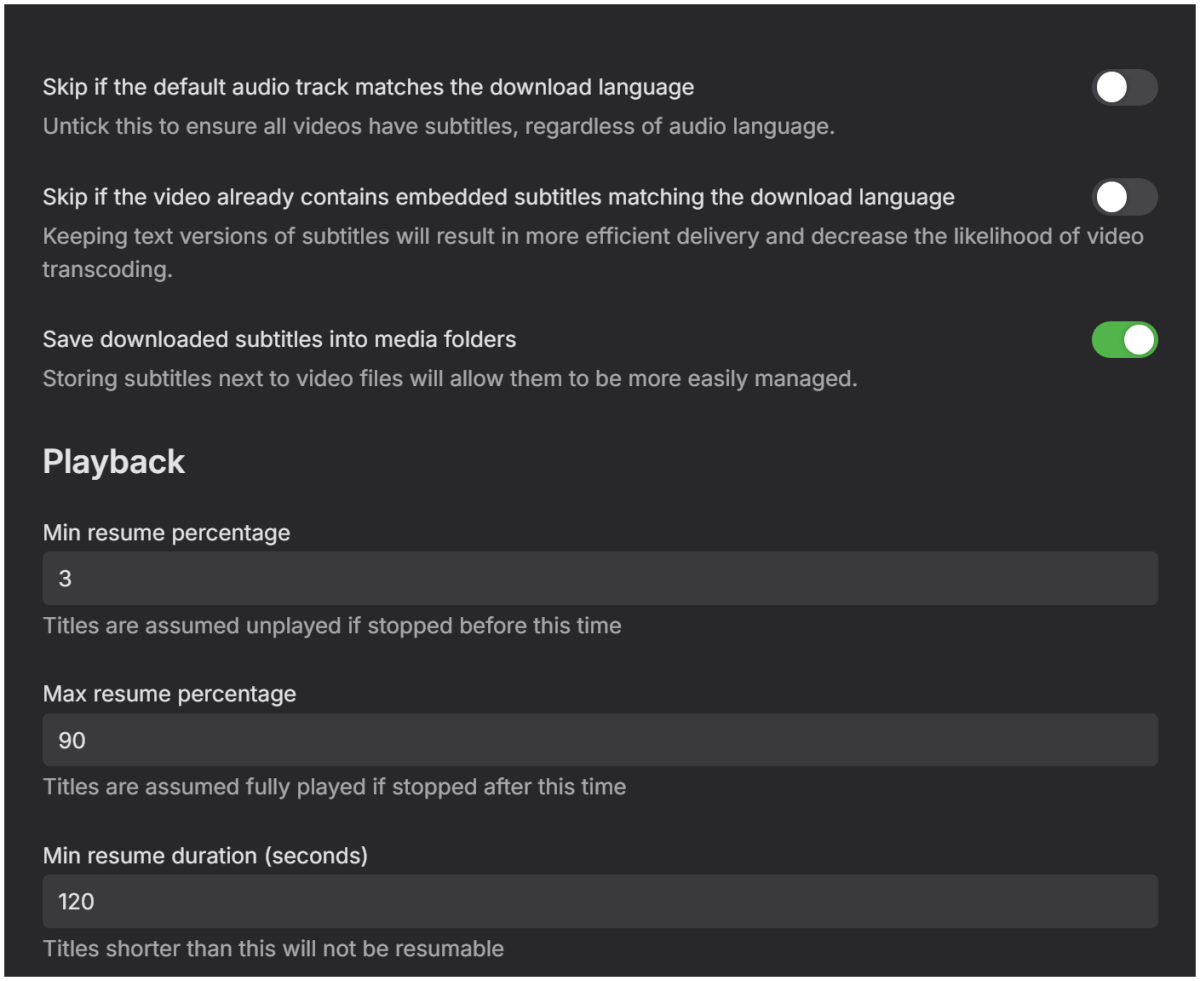The width and height of the screenshot is (1200, 981).
Task: Click the Max resume percentage label
Action: [x=168, y=693]
